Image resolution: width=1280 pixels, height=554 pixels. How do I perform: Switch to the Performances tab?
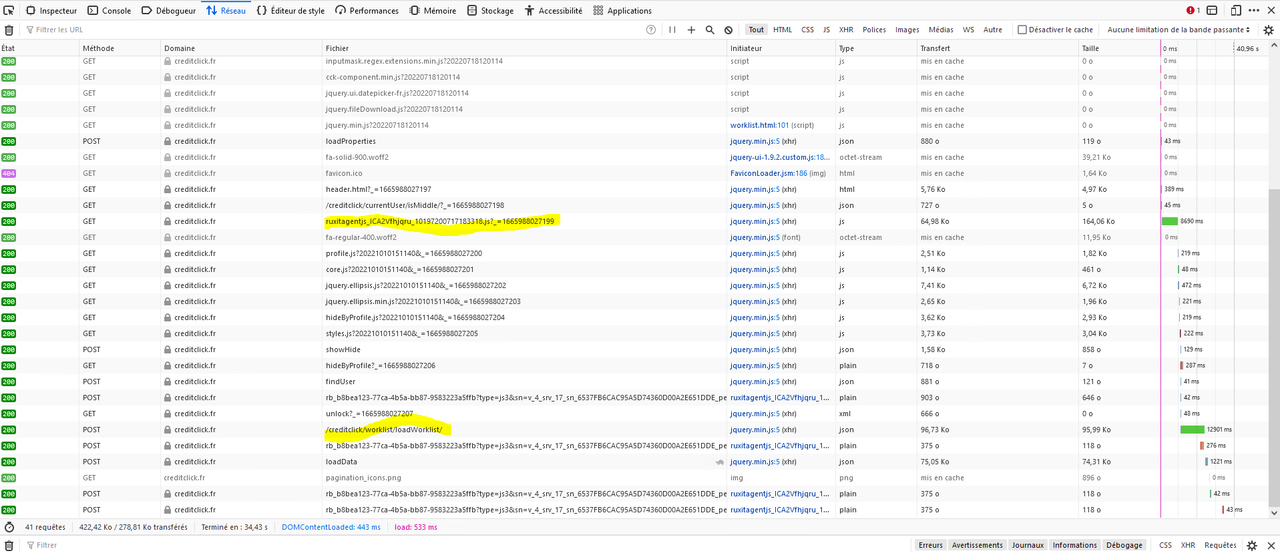tap(366, 10)
